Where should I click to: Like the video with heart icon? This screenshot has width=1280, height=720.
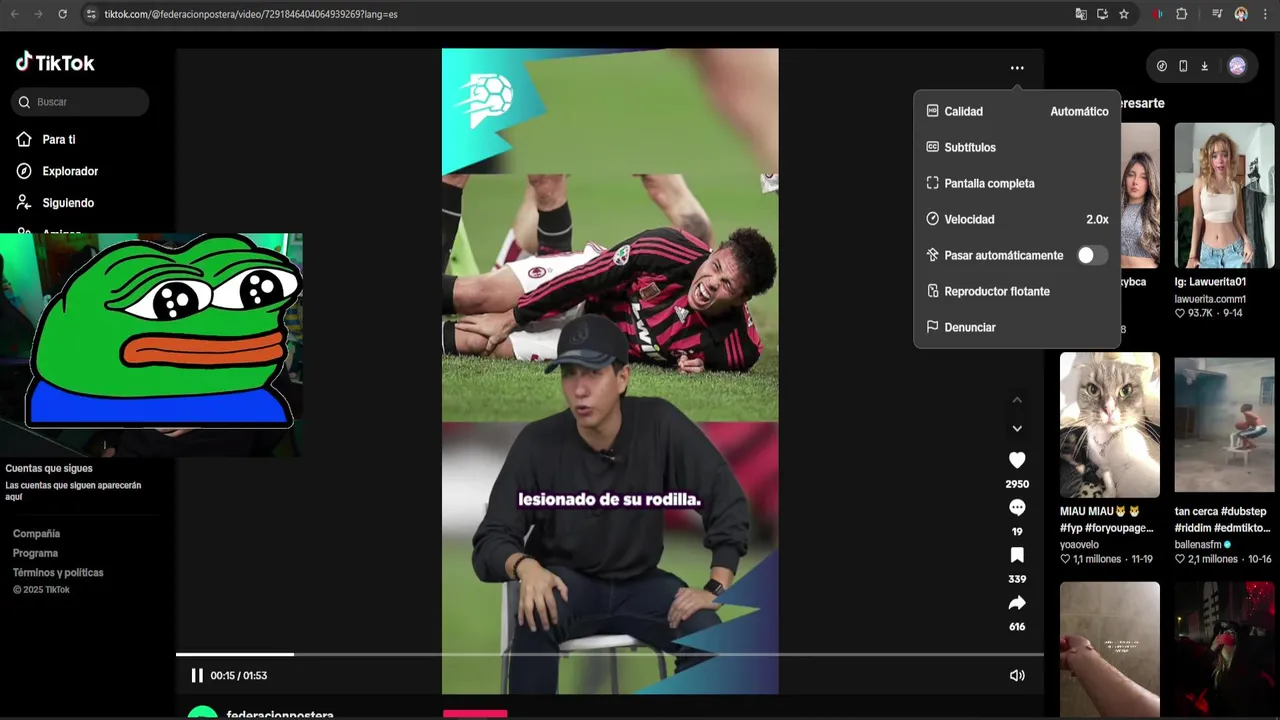pyautogui.click(x=1017, y=460)
